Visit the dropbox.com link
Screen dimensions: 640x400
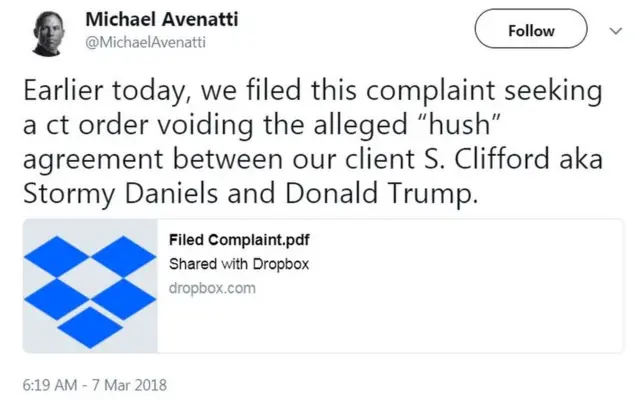pos(212,288)
